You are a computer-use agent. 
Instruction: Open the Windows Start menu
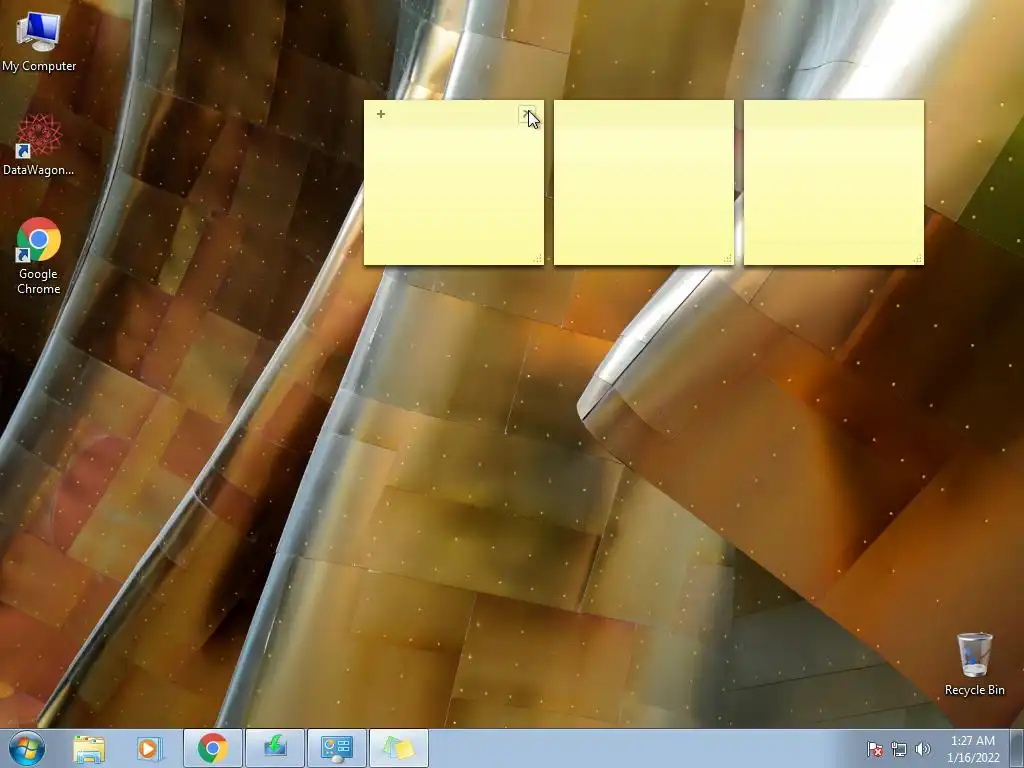27,748
